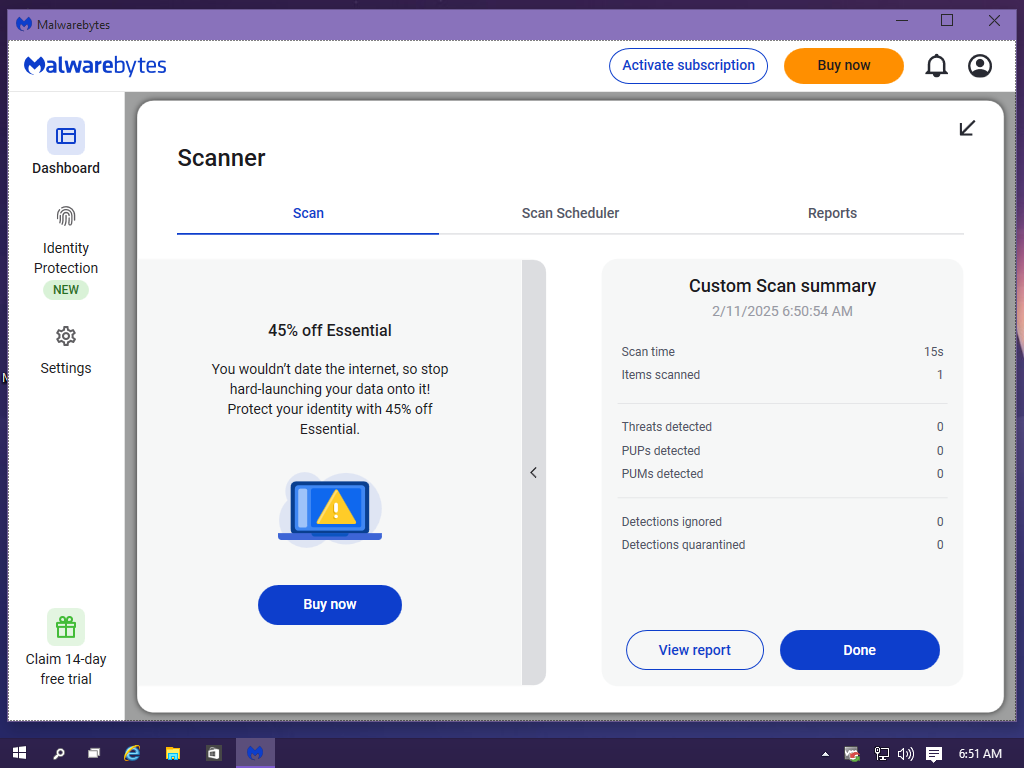
Task: Open File Explorer from the taskbar
Action: [172, 754]
